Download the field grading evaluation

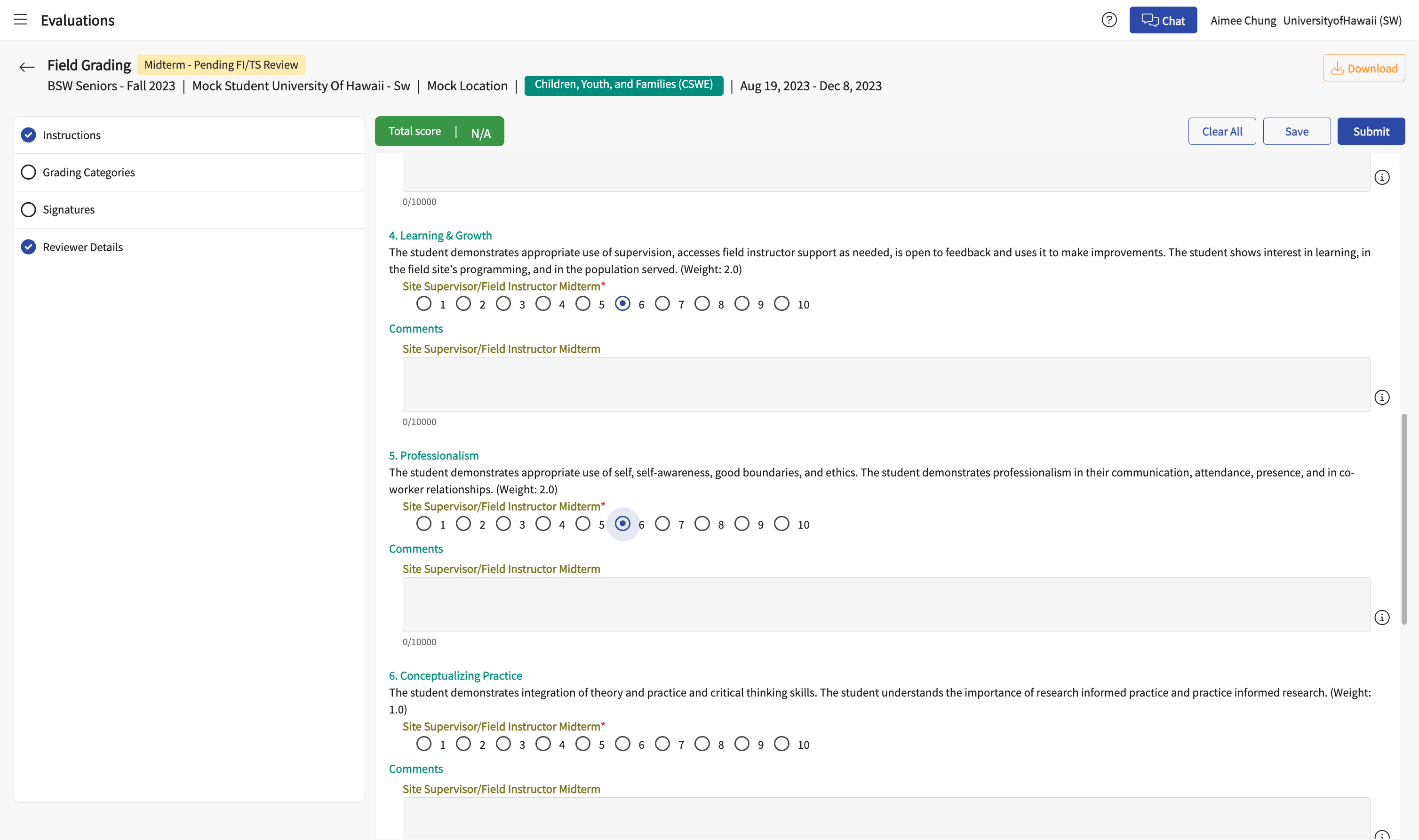coord(1363,68)
